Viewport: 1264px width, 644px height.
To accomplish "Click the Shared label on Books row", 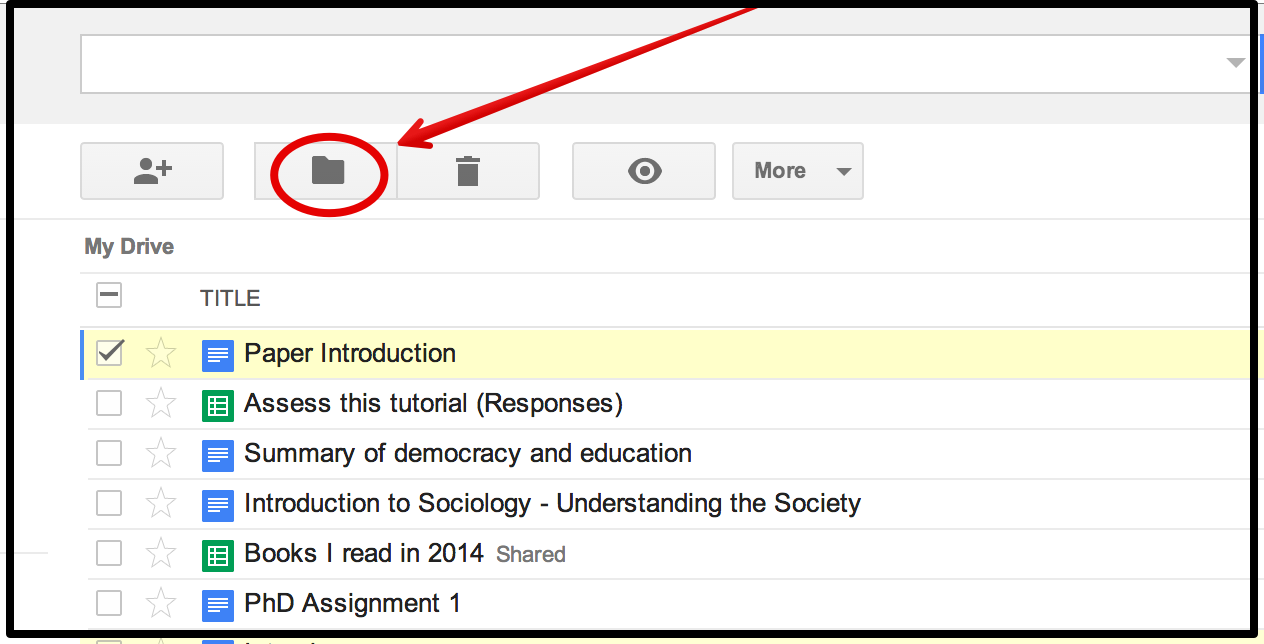I will click(x=531, y=555).
